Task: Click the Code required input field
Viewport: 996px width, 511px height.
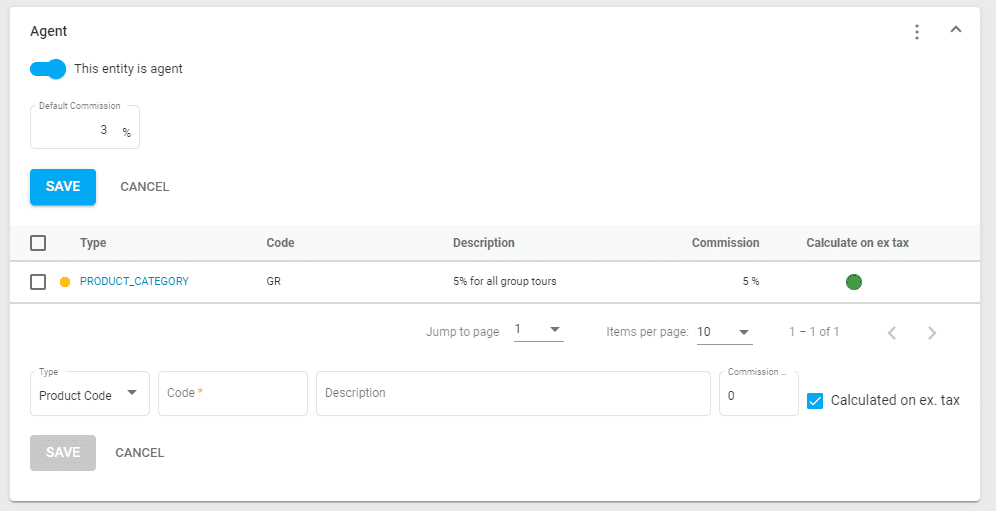Action: coord(232,393)
